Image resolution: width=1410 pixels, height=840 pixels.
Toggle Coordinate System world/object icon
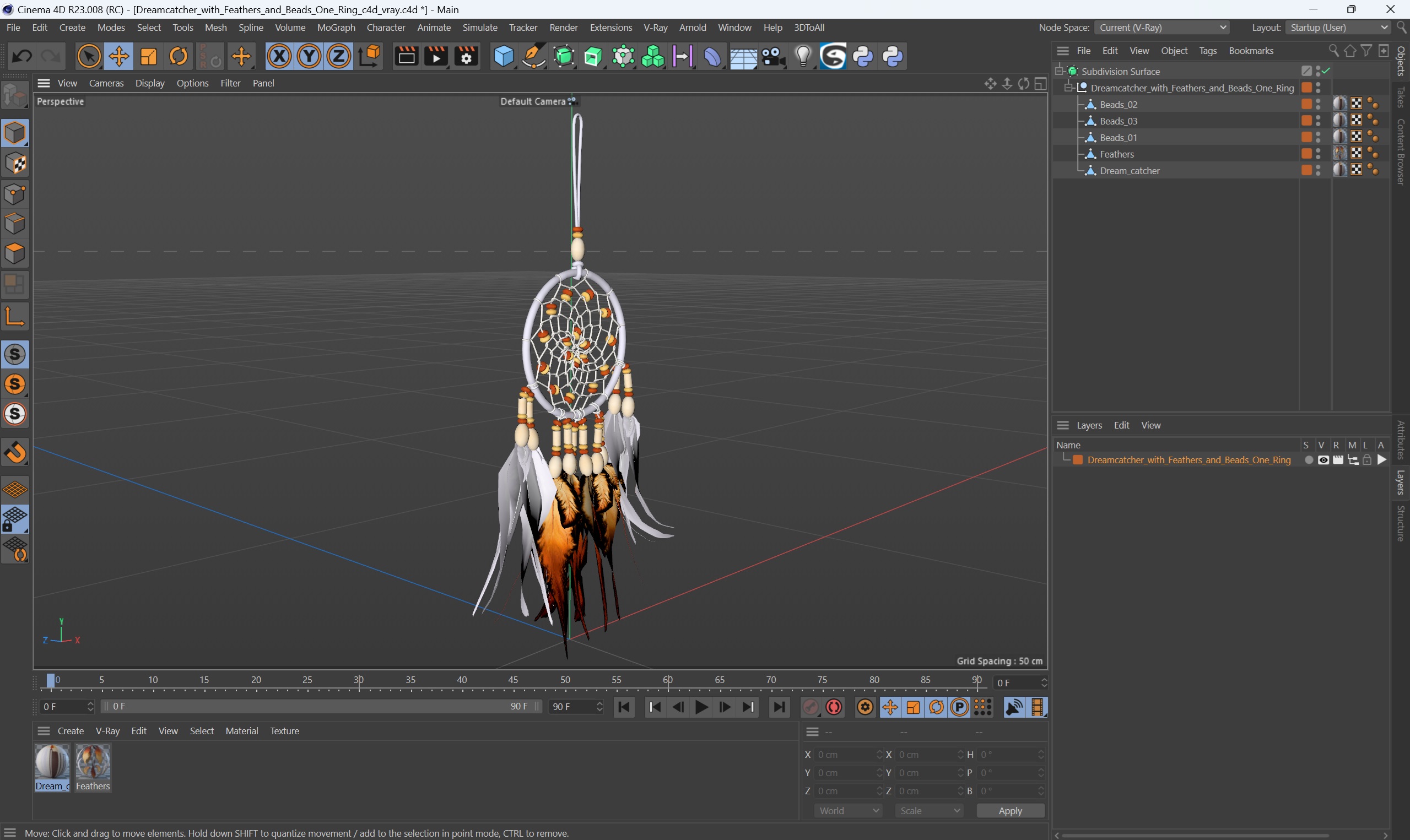[x=370, y=57]
